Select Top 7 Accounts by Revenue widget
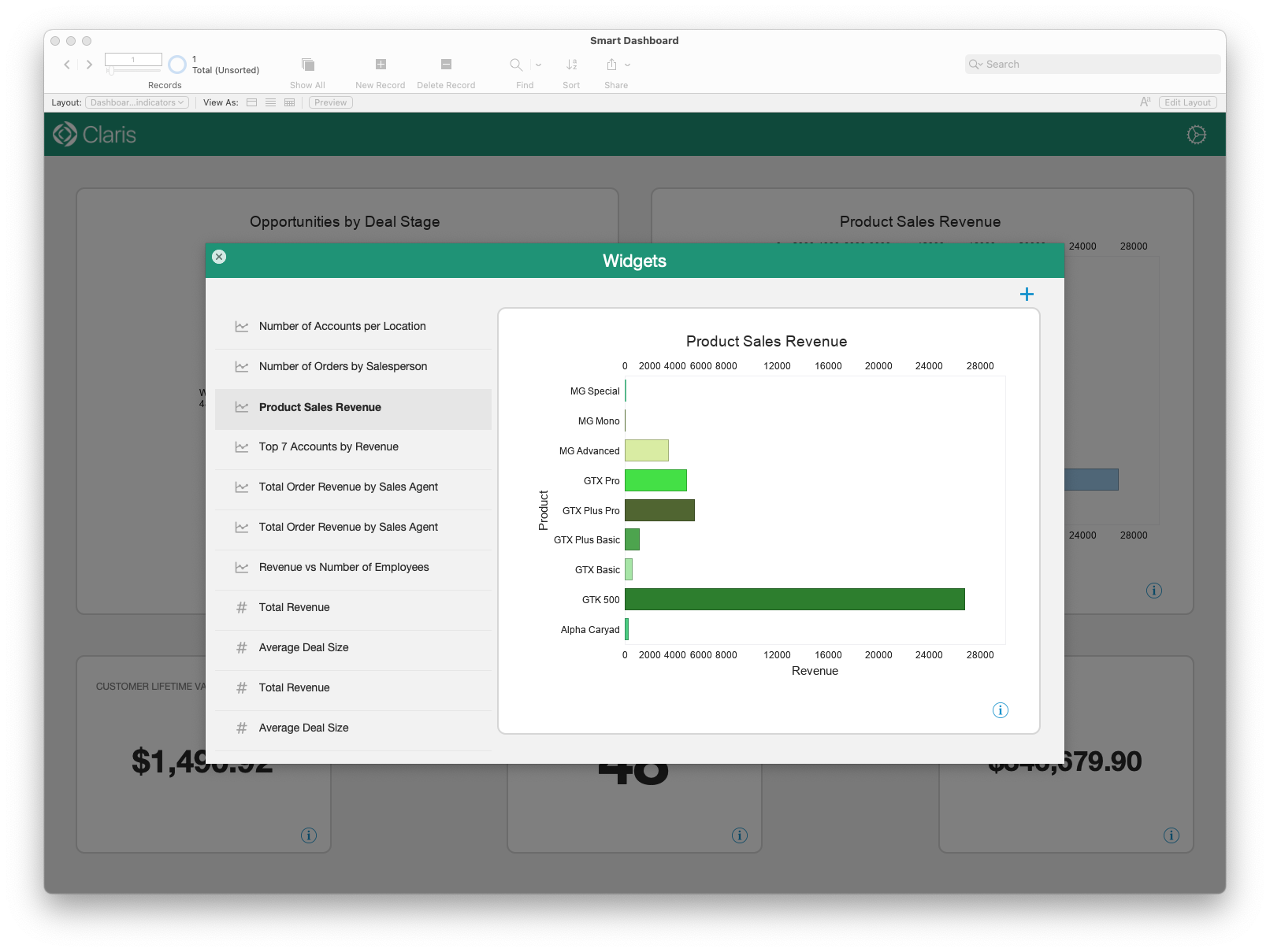 pyautogui.click(x=353, y=446)
